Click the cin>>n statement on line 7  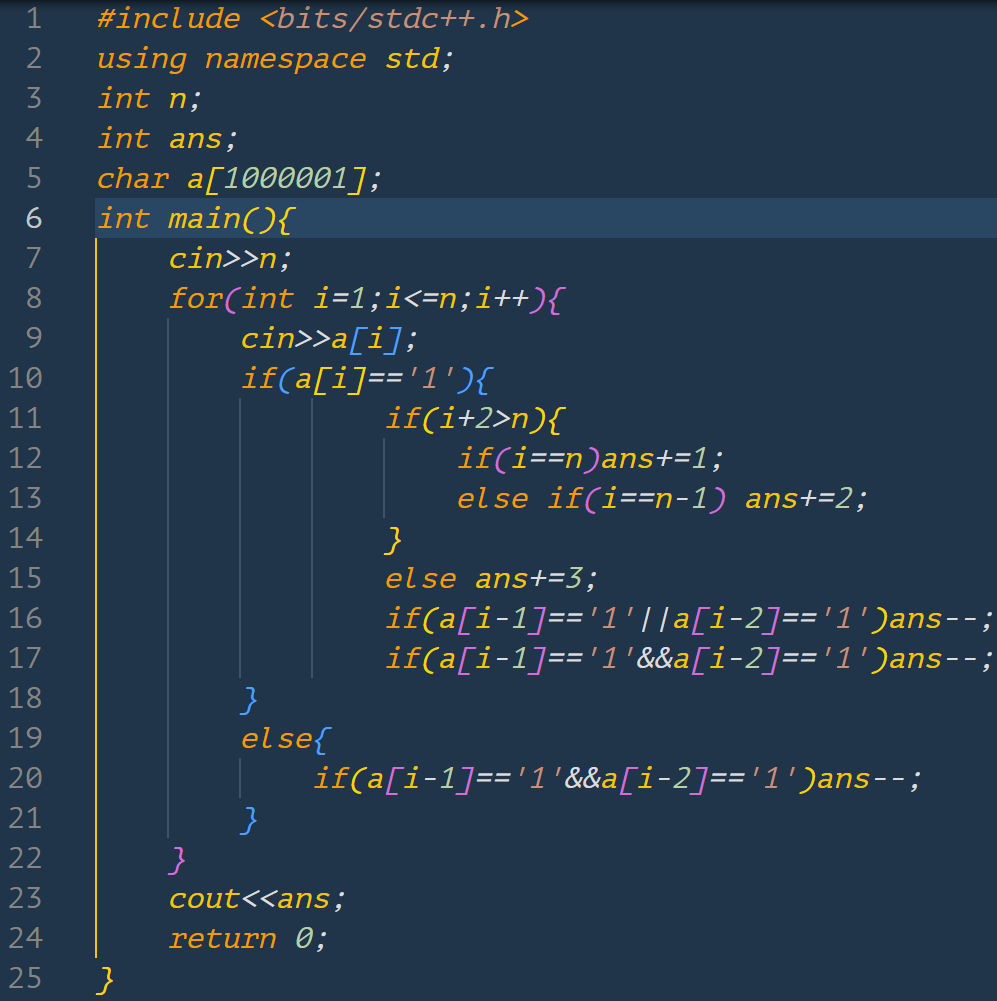click(x=230, y=258)
